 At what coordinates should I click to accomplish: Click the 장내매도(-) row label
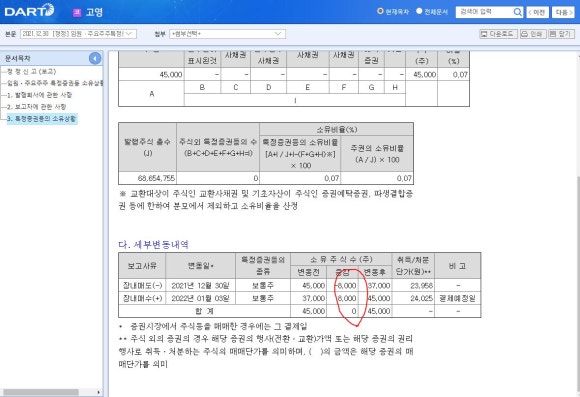142,286
